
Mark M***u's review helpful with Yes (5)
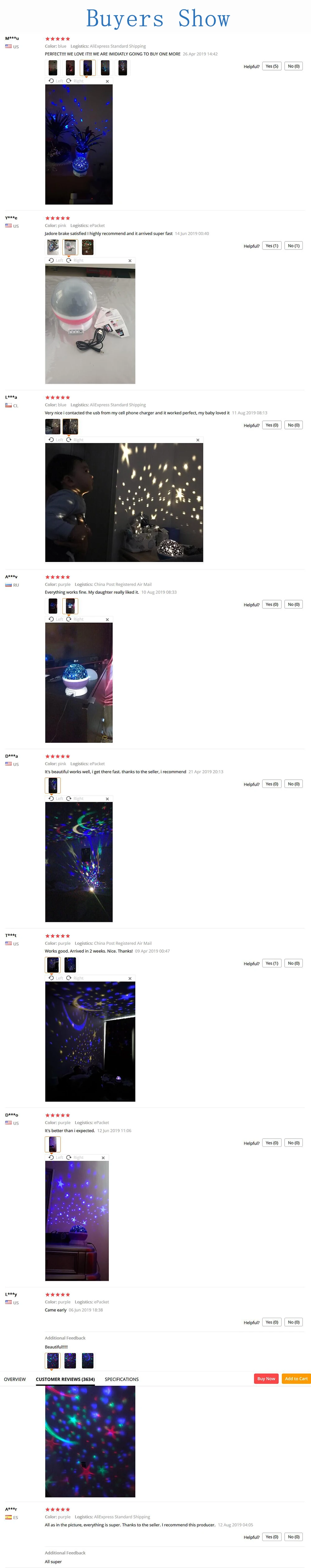pos(272,66)
